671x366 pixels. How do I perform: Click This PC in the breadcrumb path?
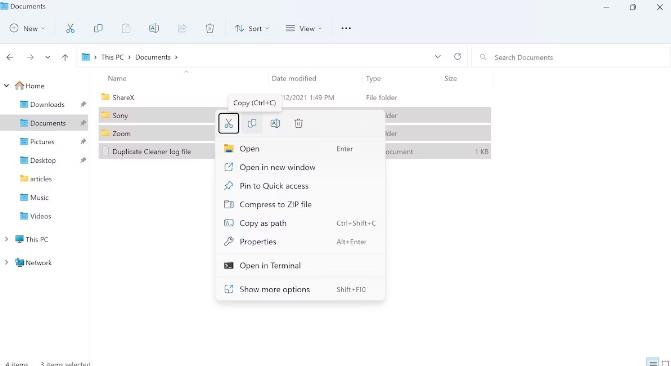112,57
